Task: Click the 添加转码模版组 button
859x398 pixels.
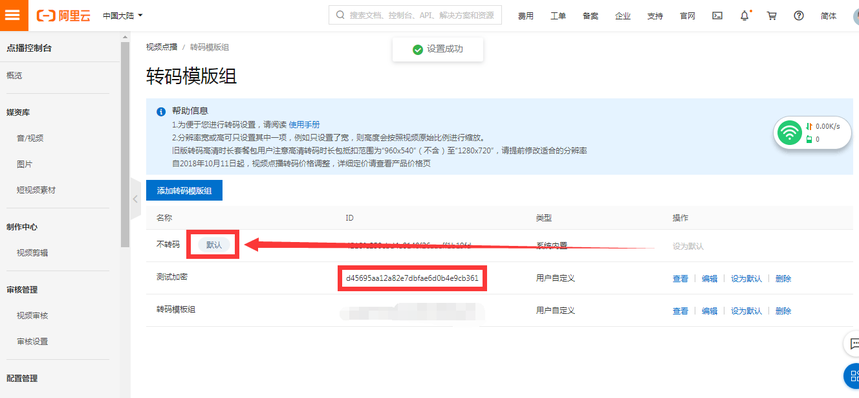Action: 184,191
